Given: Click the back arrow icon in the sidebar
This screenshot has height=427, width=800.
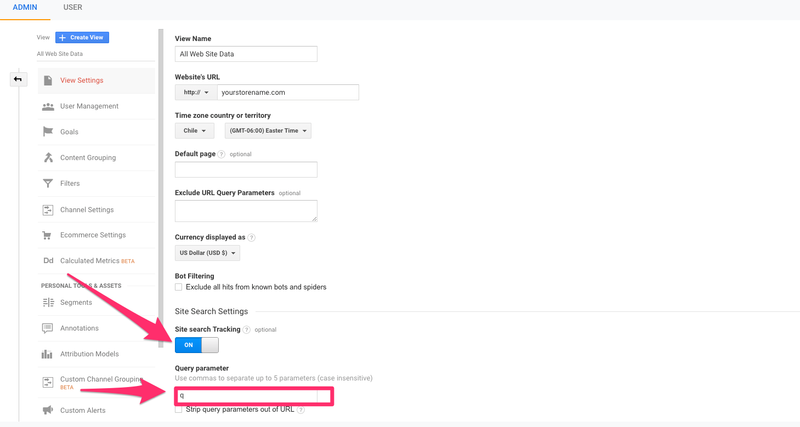Looking at the screenshot, I should pyautogui.click(x=18, y=79).
